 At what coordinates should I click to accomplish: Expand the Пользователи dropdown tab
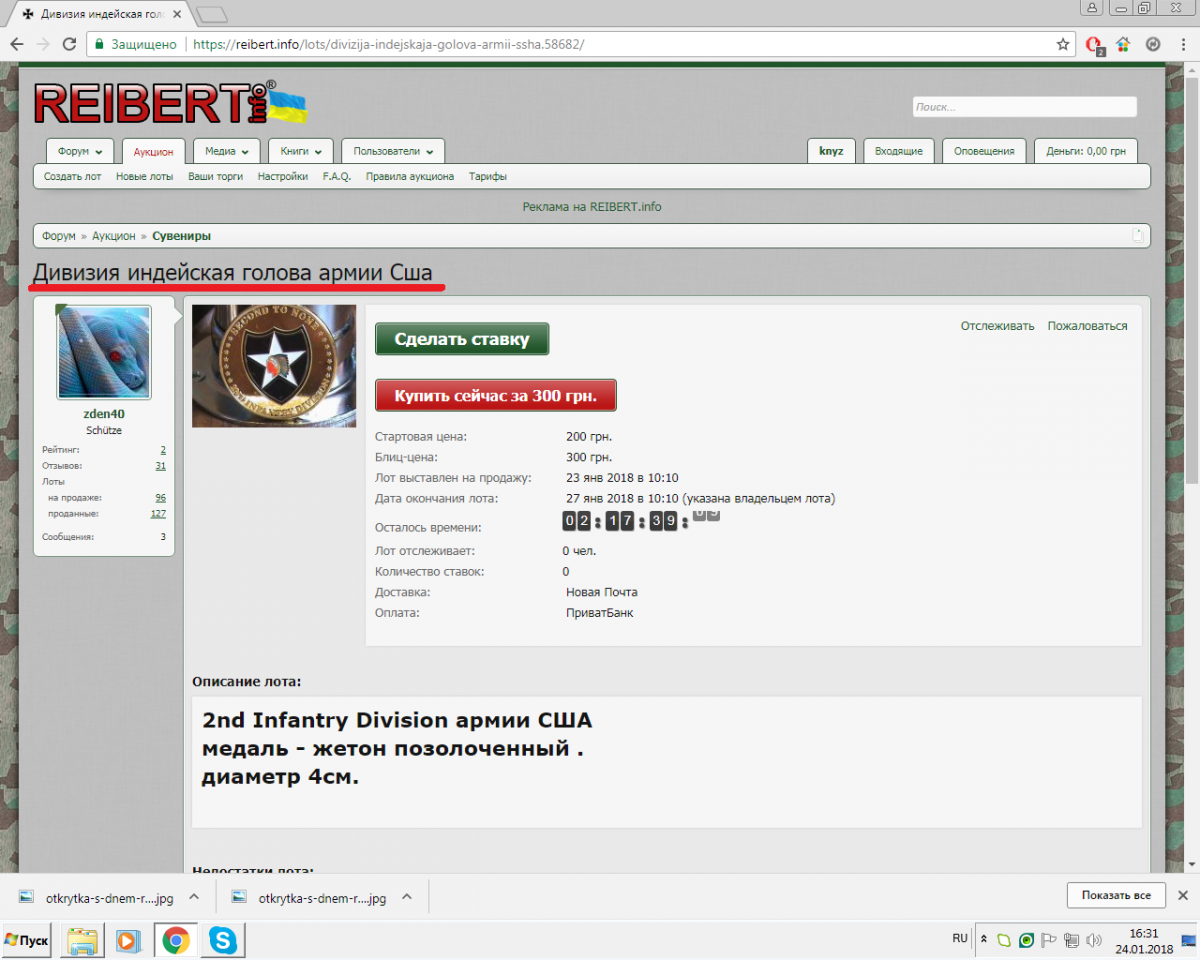click(x=393, y=151)
